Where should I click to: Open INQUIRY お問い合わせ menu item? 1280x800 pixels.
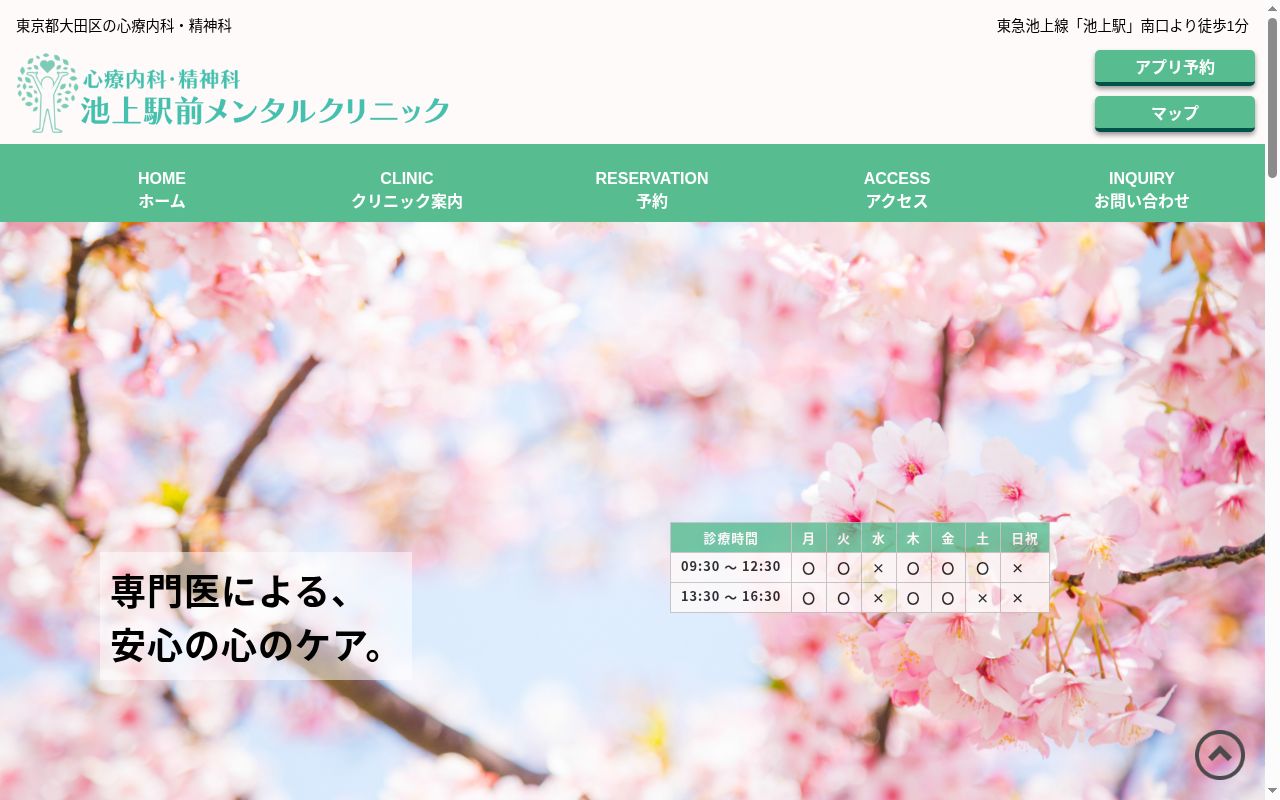tap(1142, 189)
